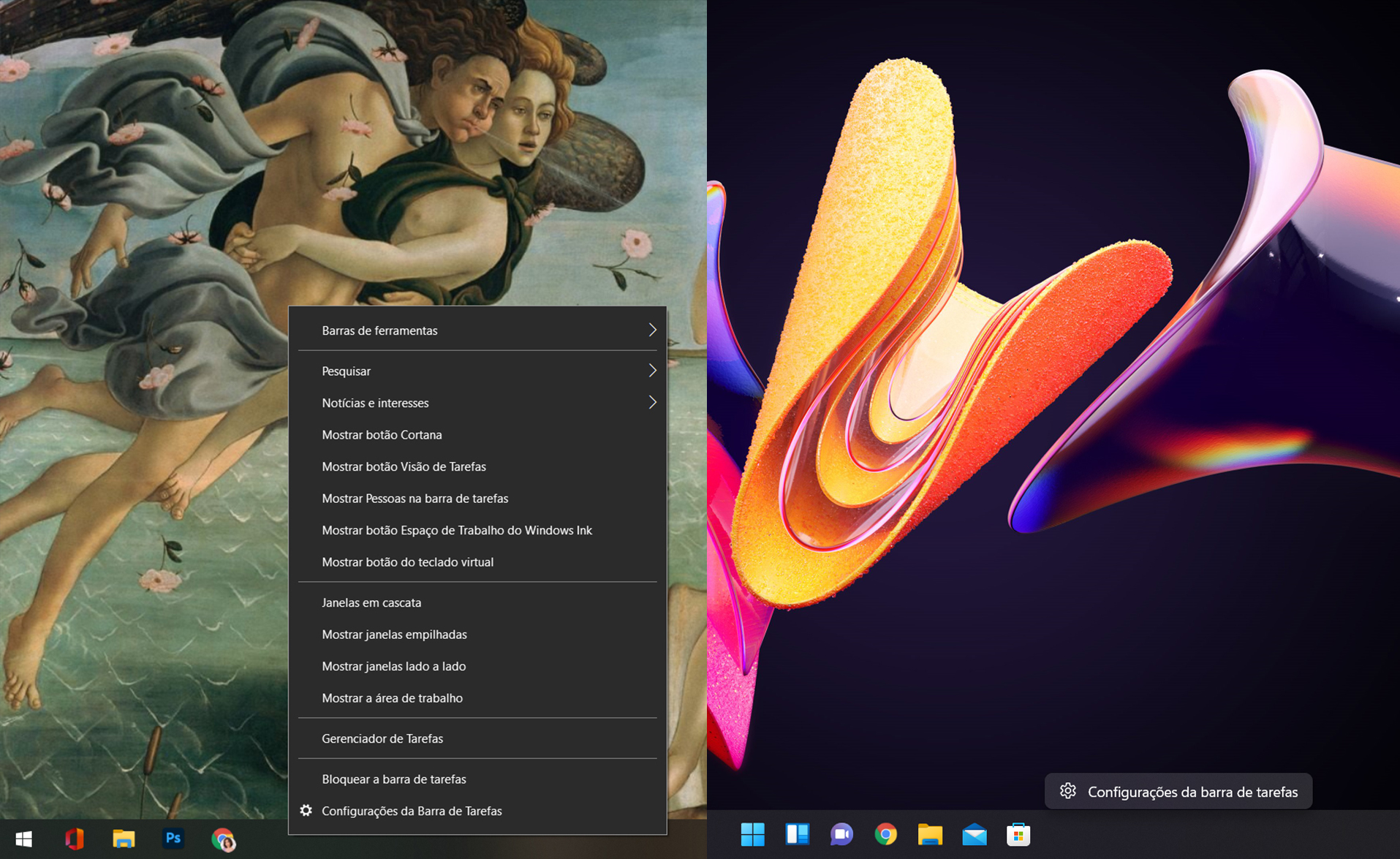
Task: Open Widgets panel icon on Windows 11 taskbar
Action: pos(797,834)
